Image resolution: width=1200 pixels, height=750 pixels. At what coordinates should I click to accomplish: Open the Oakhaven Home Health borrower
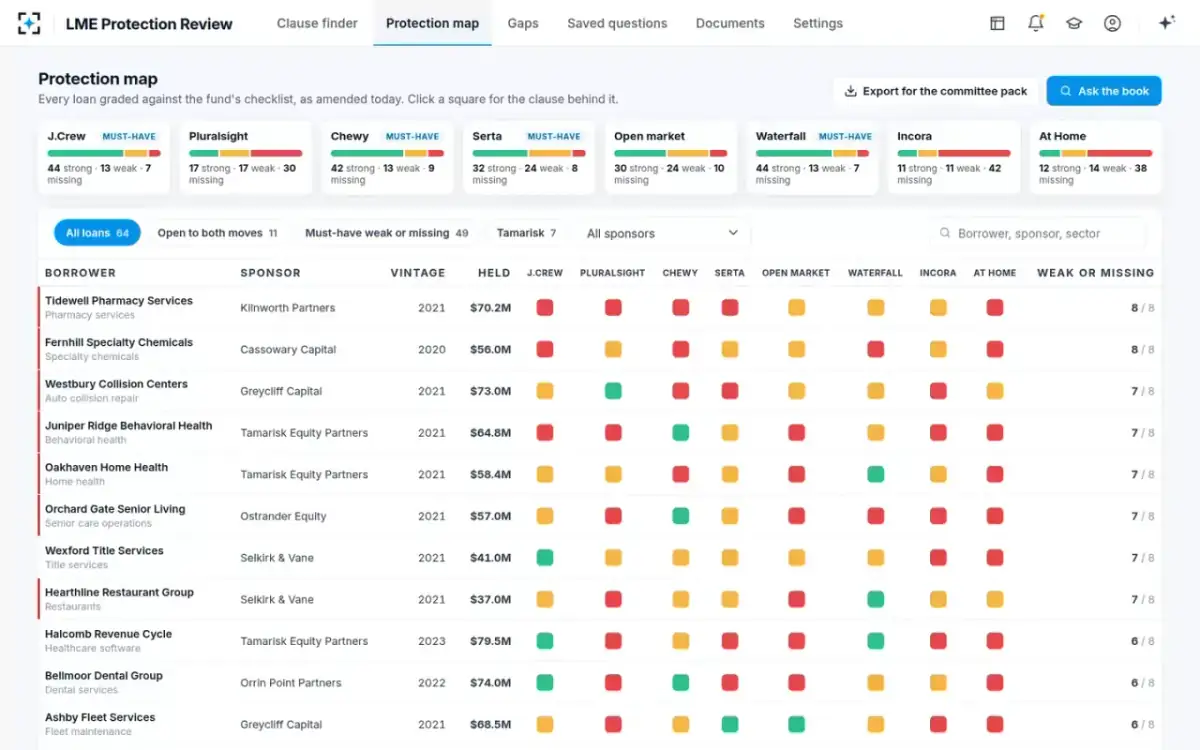[106, 467]
